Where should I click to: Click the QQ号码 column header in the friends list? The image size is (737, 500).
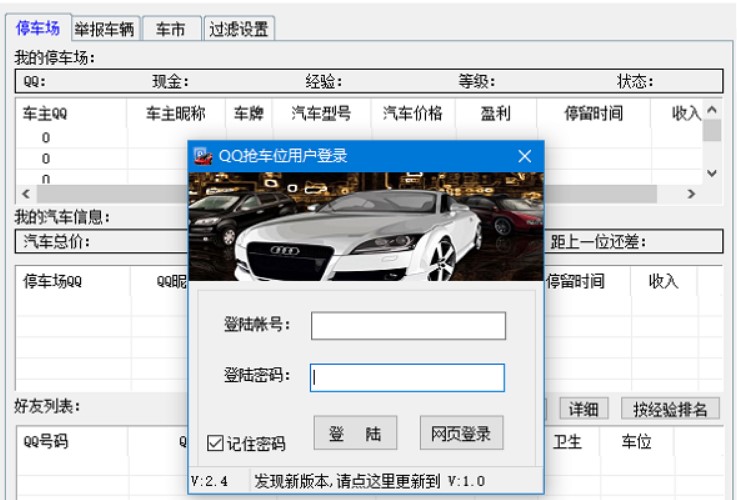pyautogui.click(x=71, y=441)
